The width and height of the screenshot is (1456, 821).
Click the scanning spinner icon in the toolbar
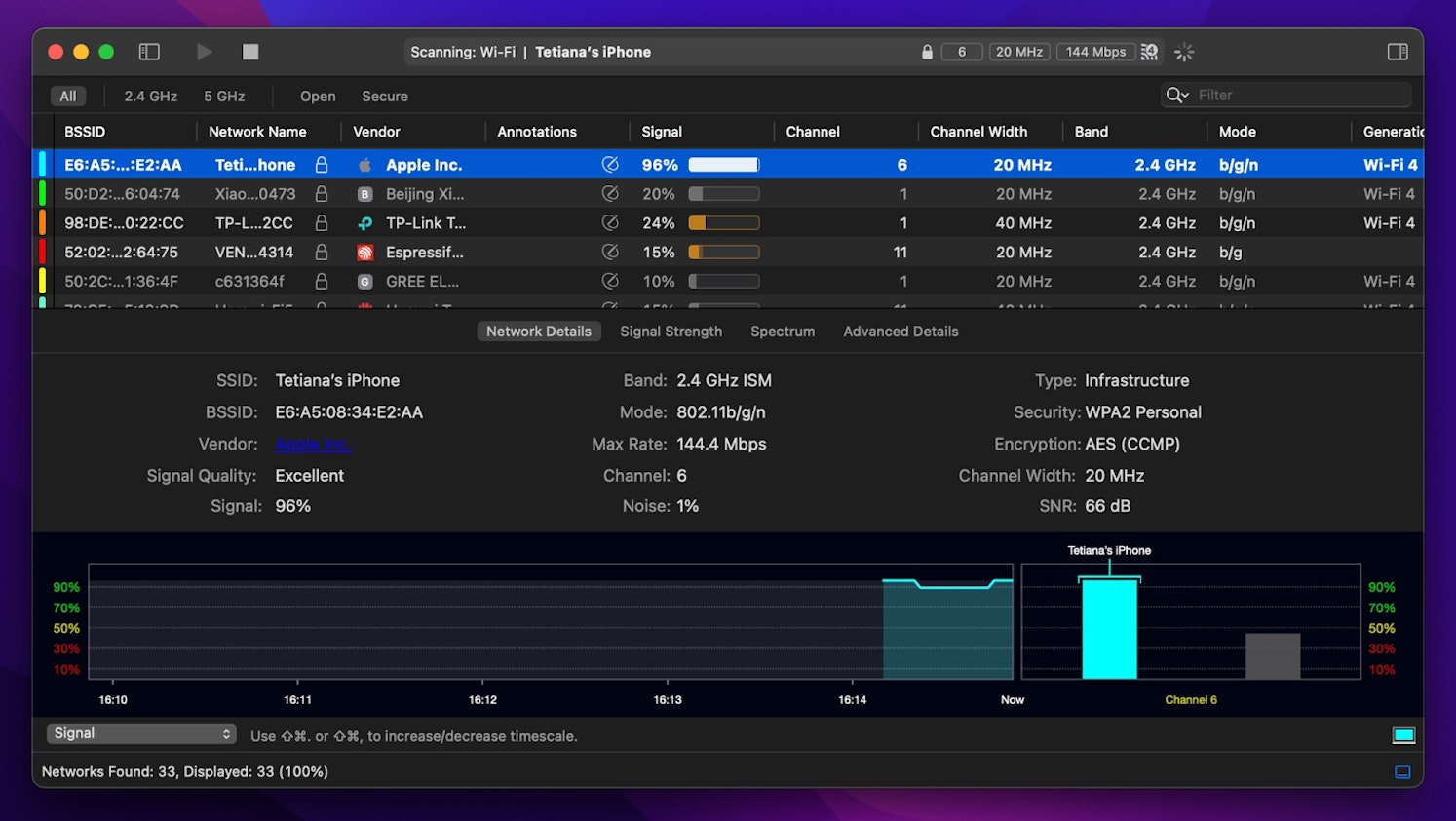pos(1184,53)
